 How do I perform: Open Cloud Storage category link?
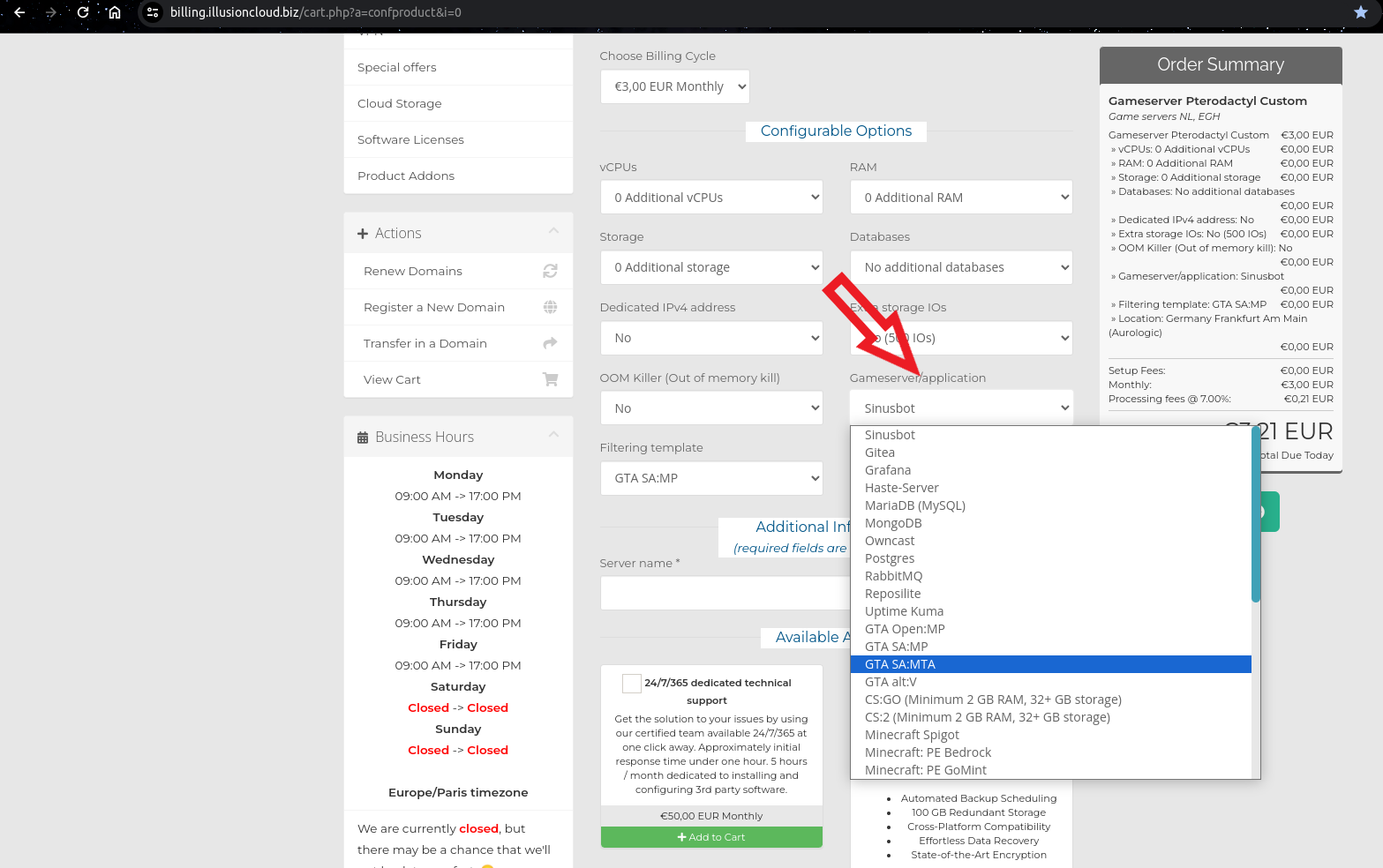click(458, 103)
